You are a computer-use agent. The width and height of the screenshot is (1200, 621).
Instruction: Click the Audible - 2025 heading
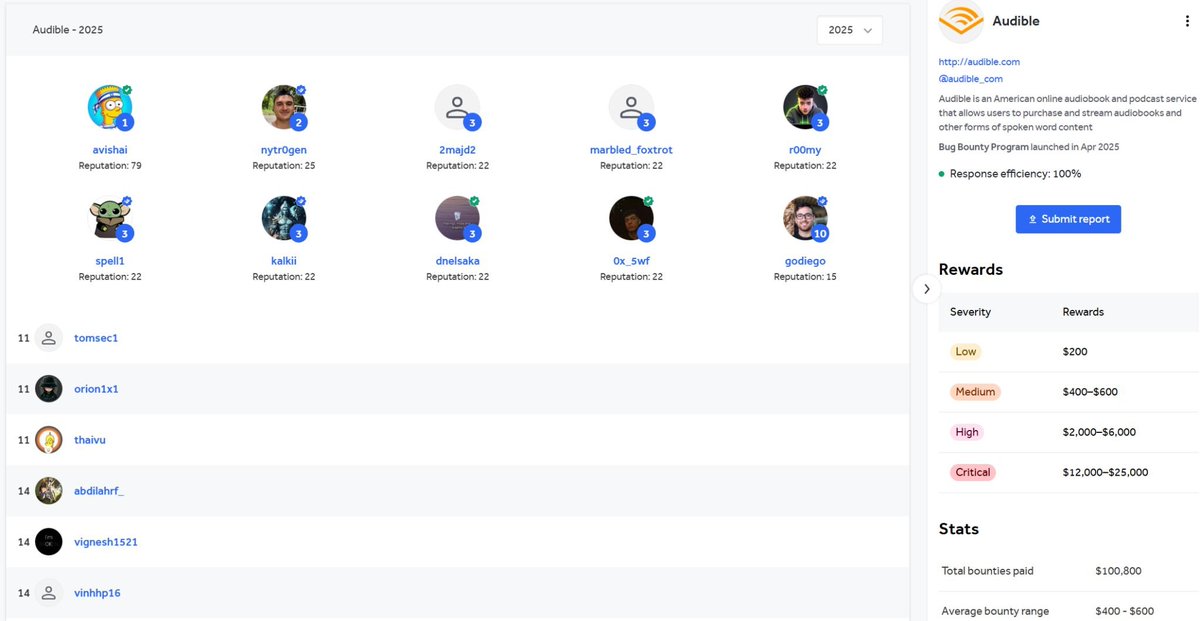tap(68, 30)
